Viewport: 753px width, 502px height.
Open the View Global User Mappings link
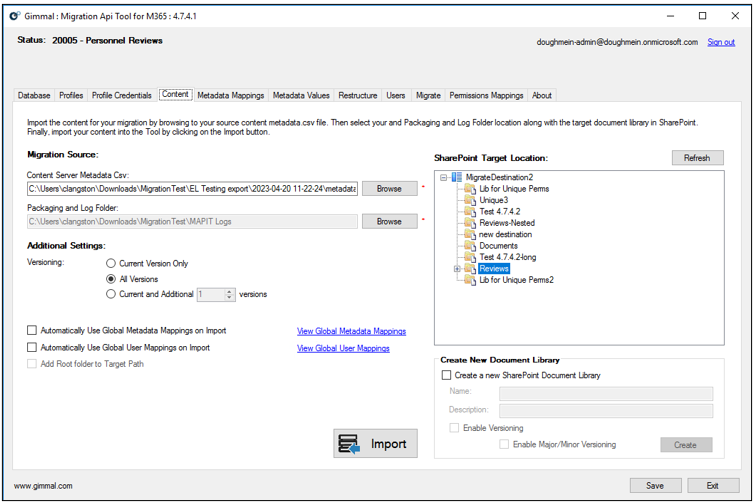[343, 348]
